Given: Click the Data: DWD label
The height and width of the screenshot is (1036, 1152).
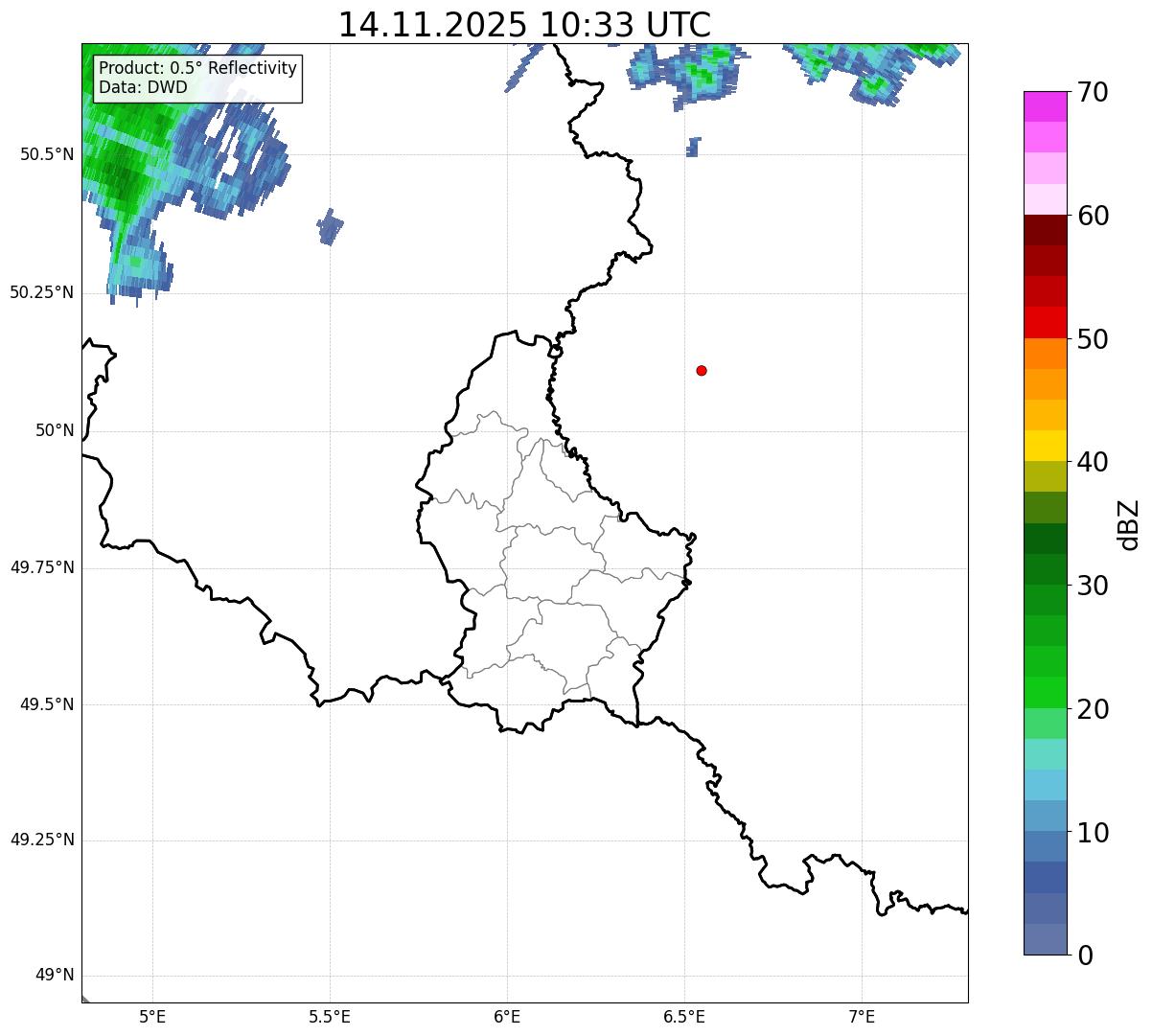Looking at the screenshot, I should point(143,87).
